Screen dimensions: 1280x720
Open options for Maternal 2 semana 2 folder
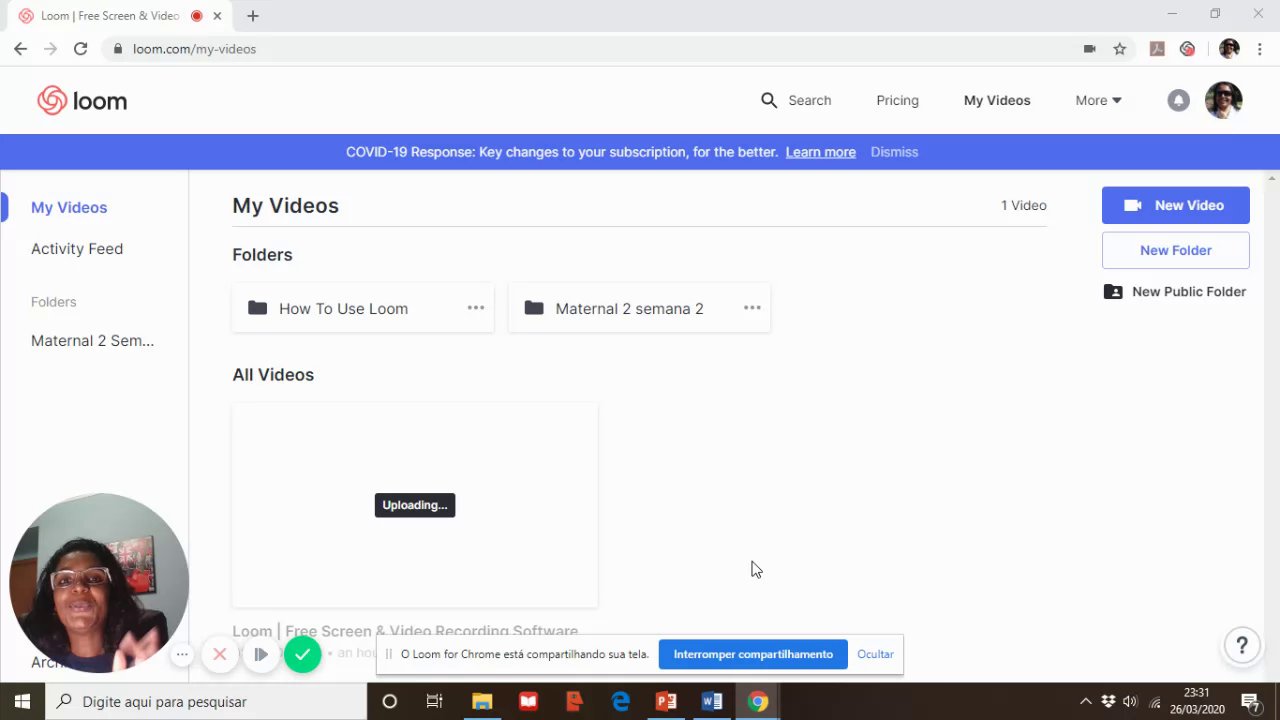(x=752, y=308)
